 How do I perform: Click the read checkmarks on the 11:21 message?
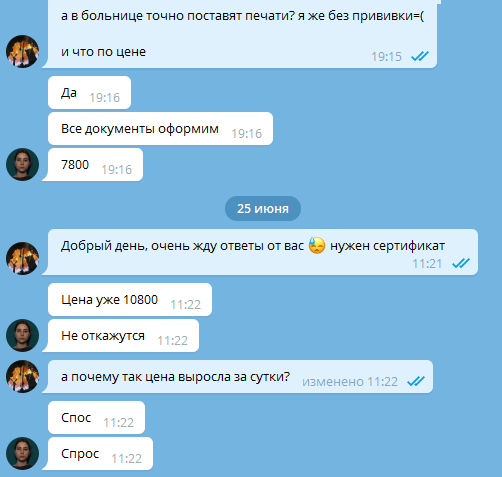pos(461,263)
